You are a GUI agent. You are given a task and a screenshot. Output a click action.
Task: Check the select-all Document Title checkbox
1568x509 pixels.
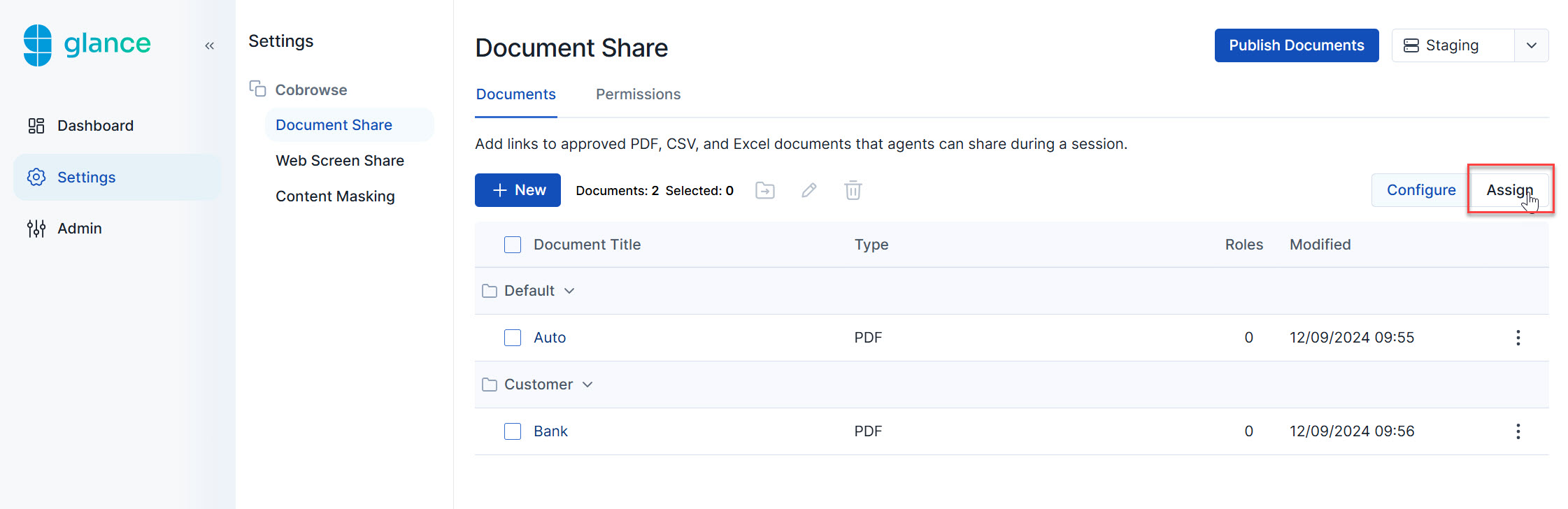click(x=513, y=245)
